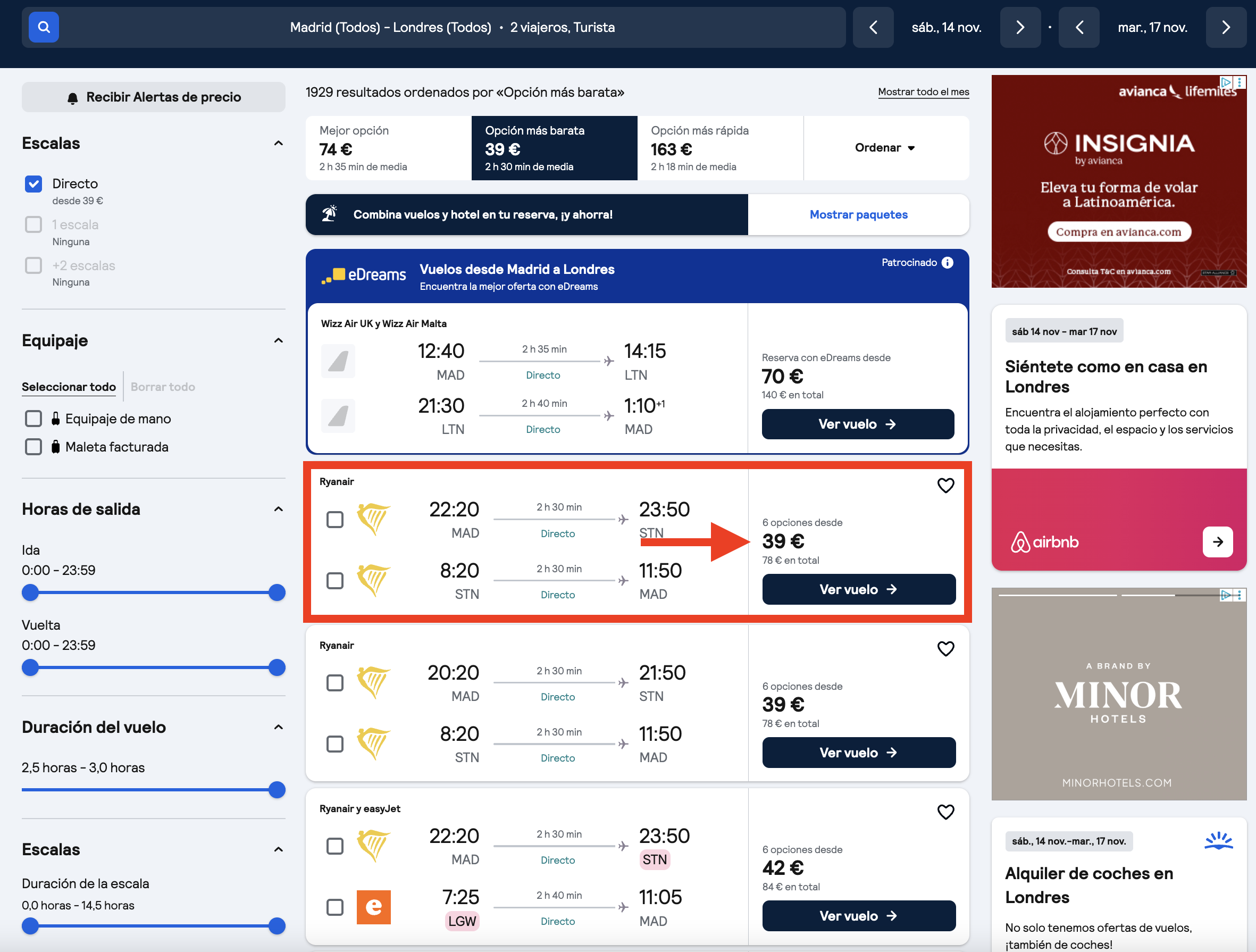
Task: Go to previous departure date arrow
Action: click(x=873, y=27)
